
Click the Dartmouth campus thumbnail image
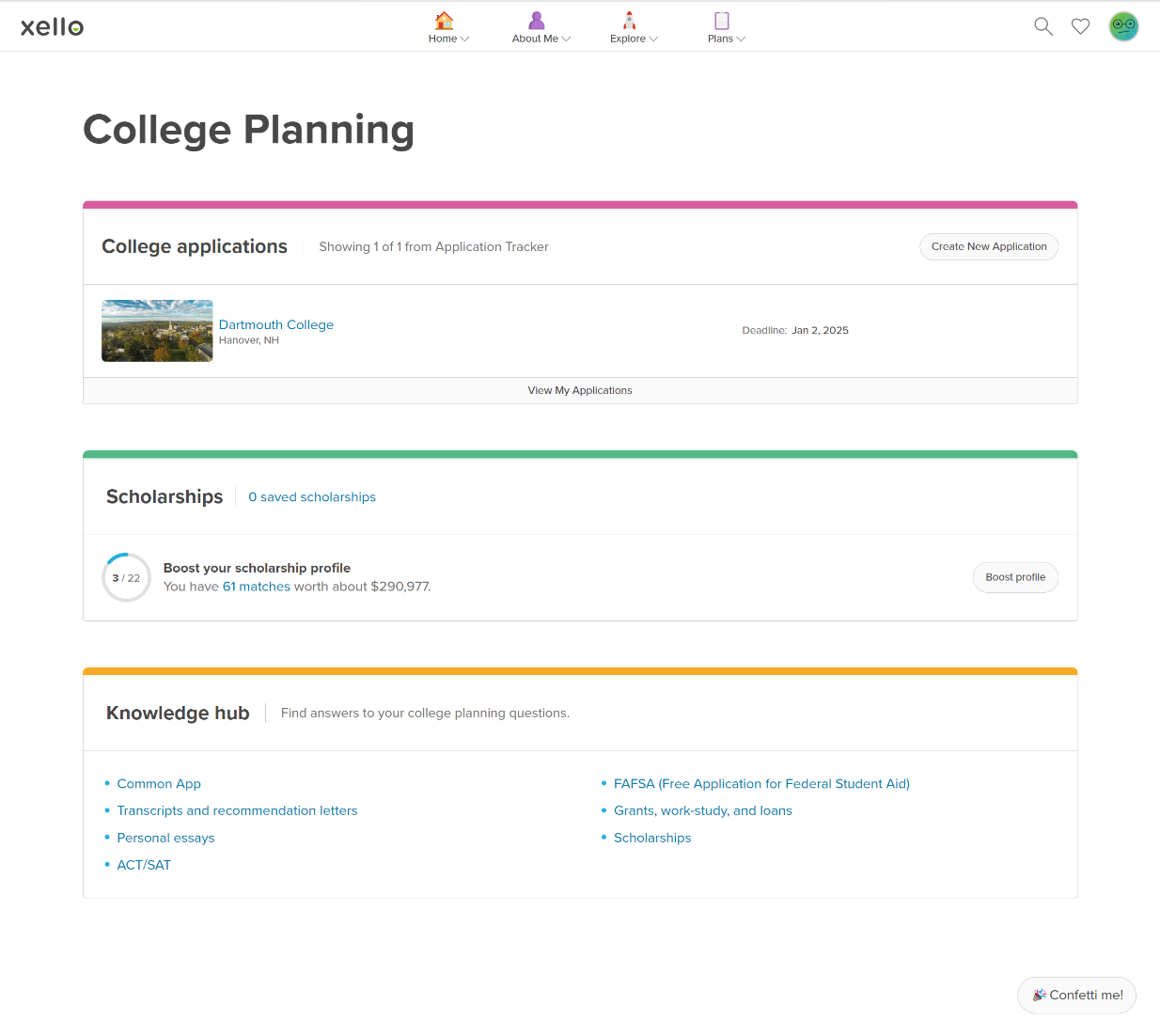(157, 331)
